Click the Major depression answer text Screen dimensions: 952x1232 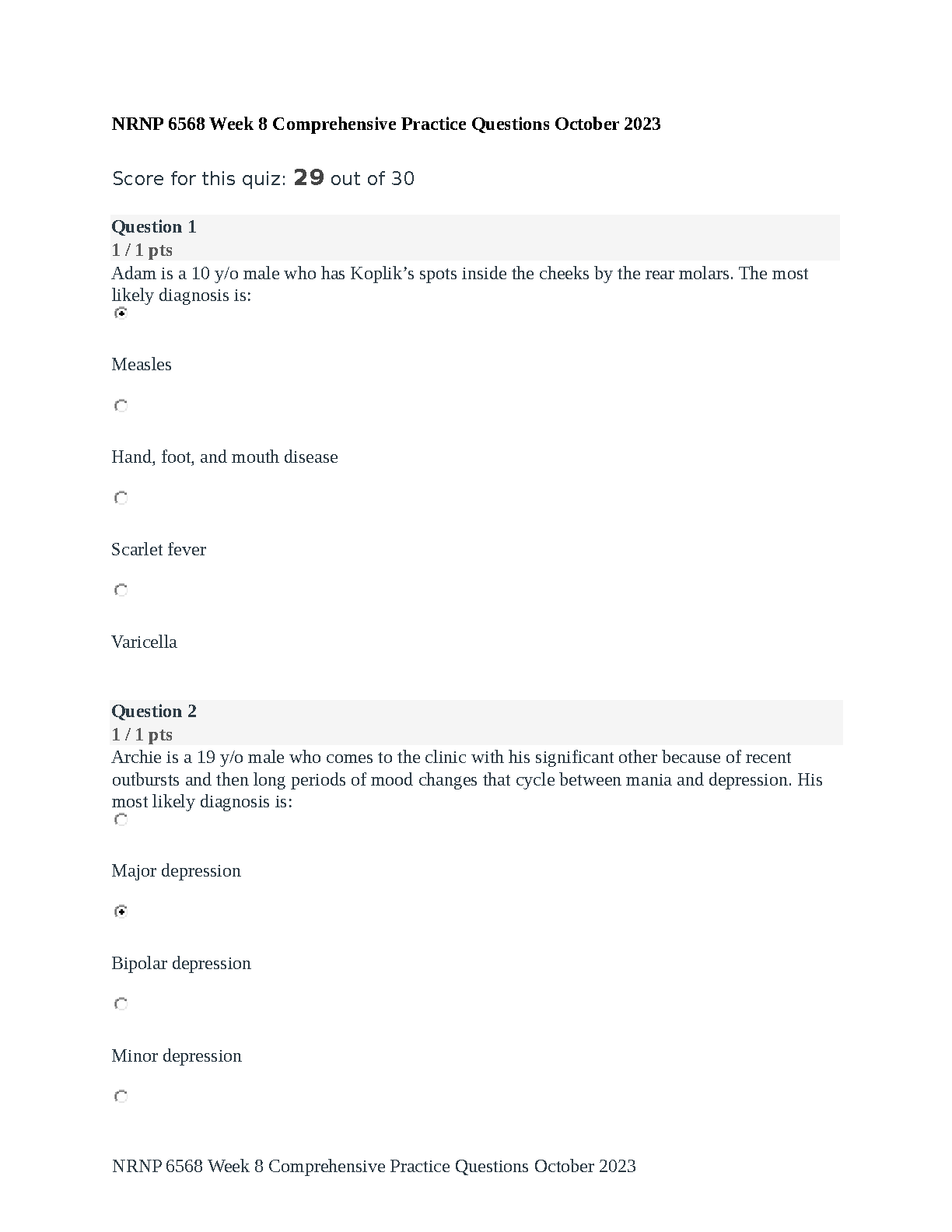tap(176, 871)
